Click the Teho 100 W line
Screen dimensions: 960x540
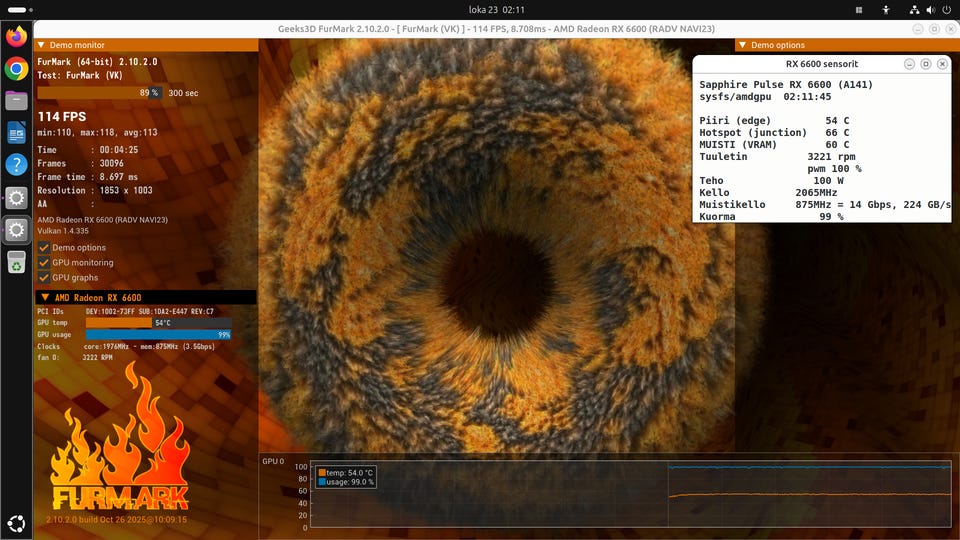(x=771, y=181)
